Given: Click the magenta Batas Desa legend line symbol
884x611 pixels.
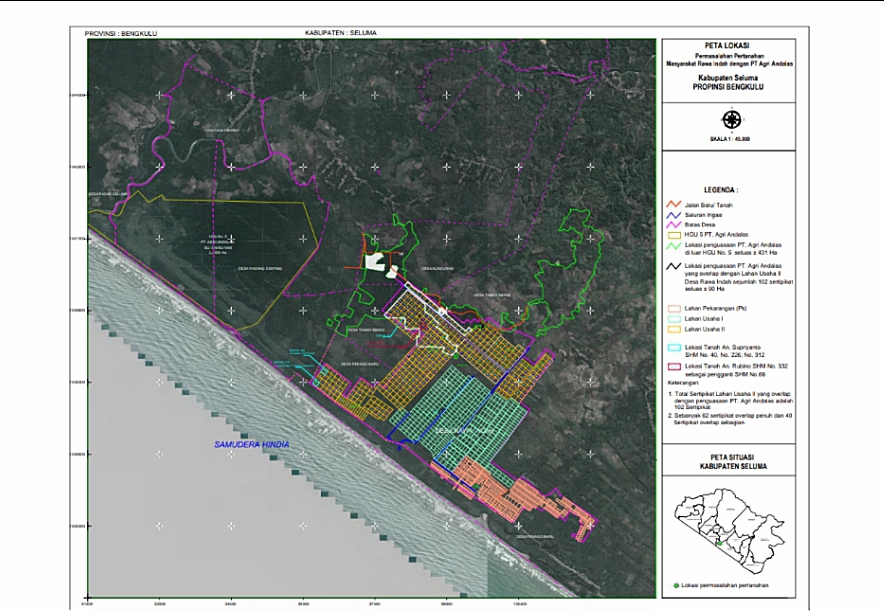Looking at the screenshot, I should point(671,223).
